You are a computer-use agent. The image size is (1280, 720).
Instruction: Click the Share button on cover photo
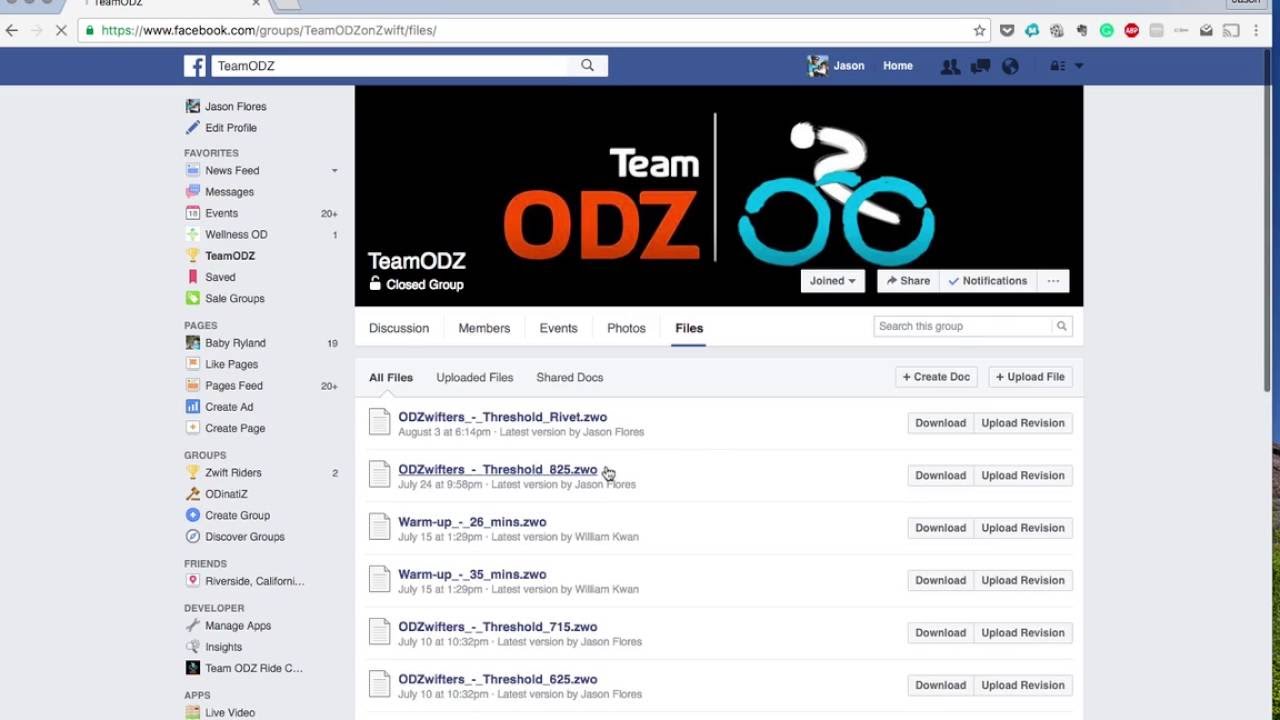pyautogui.click(x=908, y=281)
